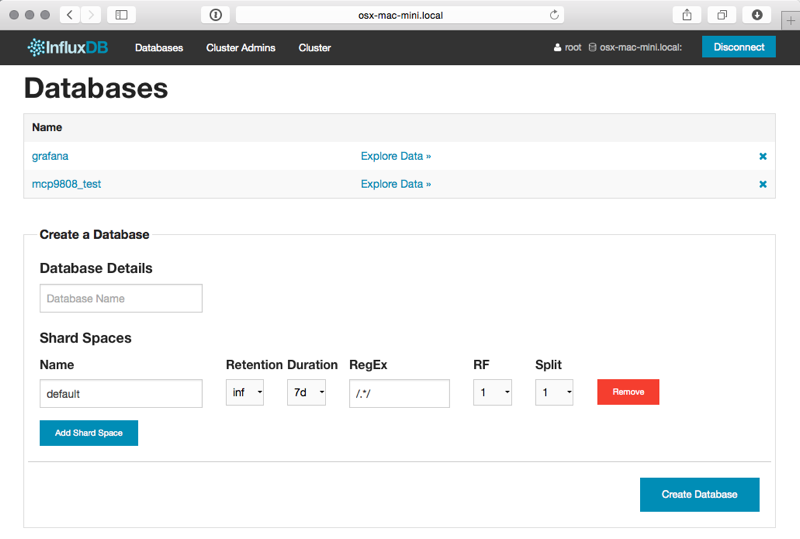Screen dimensions: 800x539
Task: Click the 'Name' label above the default field
Action: click(57, 365)
